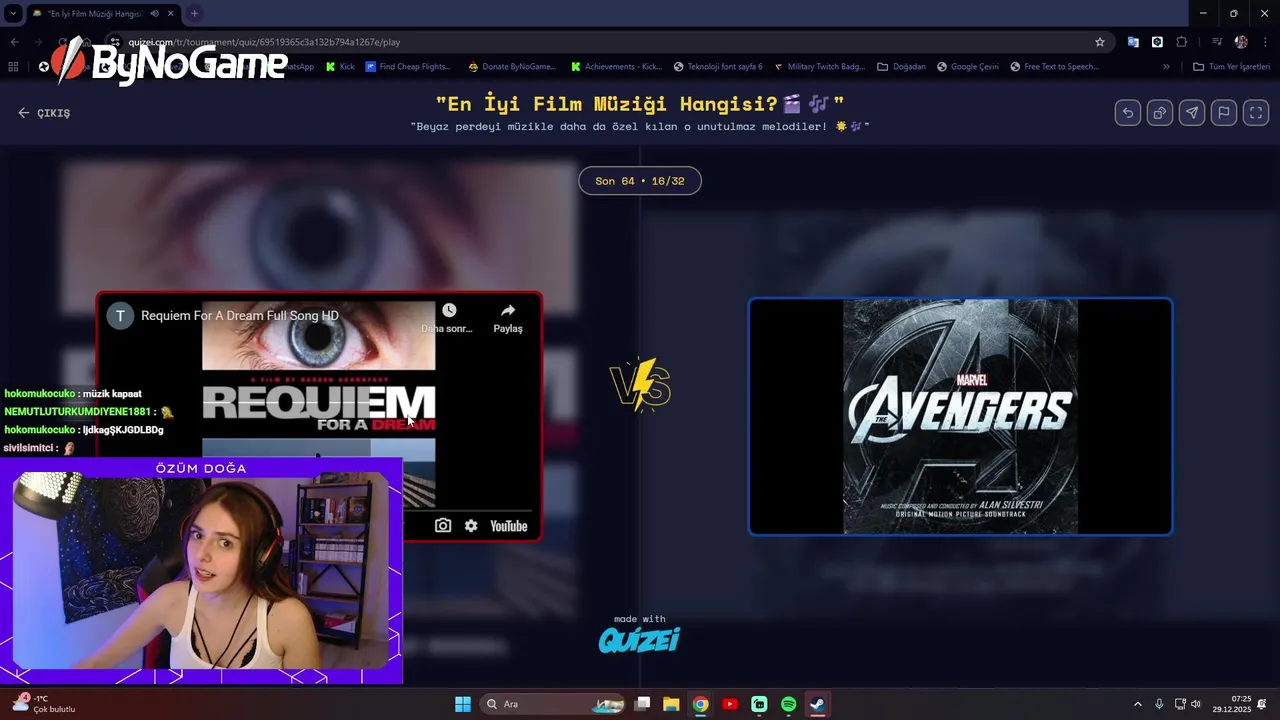1280x720 pixels.
Task: Open notification bell in system tray
Action: click(1262, 704)
